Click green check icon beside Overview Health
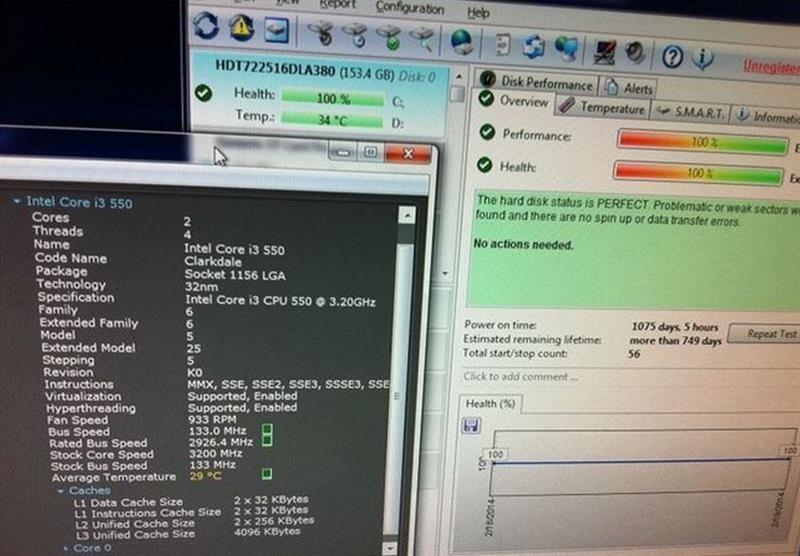The width and height of the screenshot is (800, 556). pos(484,165)
